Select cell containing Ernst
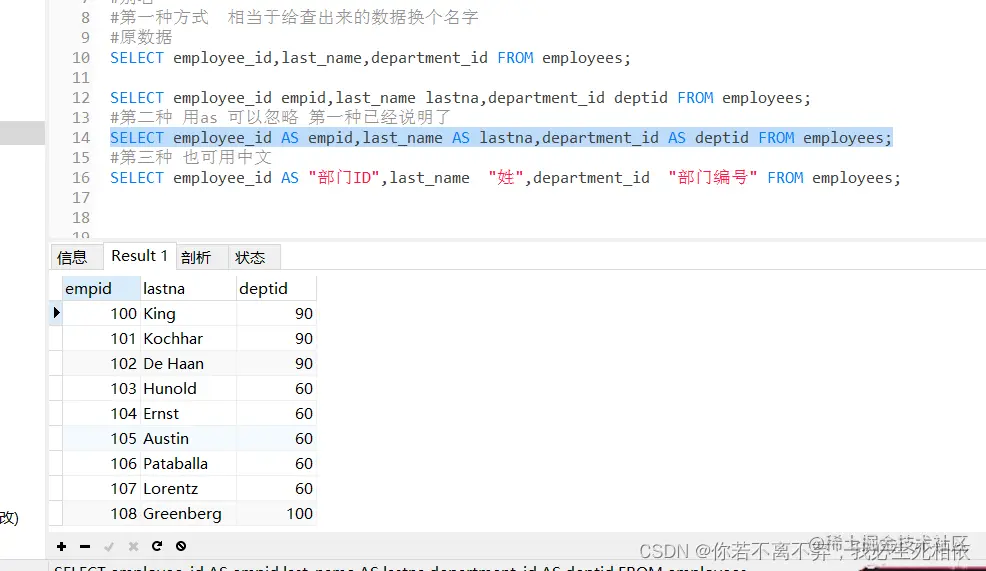Viewport: 986px width, 571px height. (189, 414)
